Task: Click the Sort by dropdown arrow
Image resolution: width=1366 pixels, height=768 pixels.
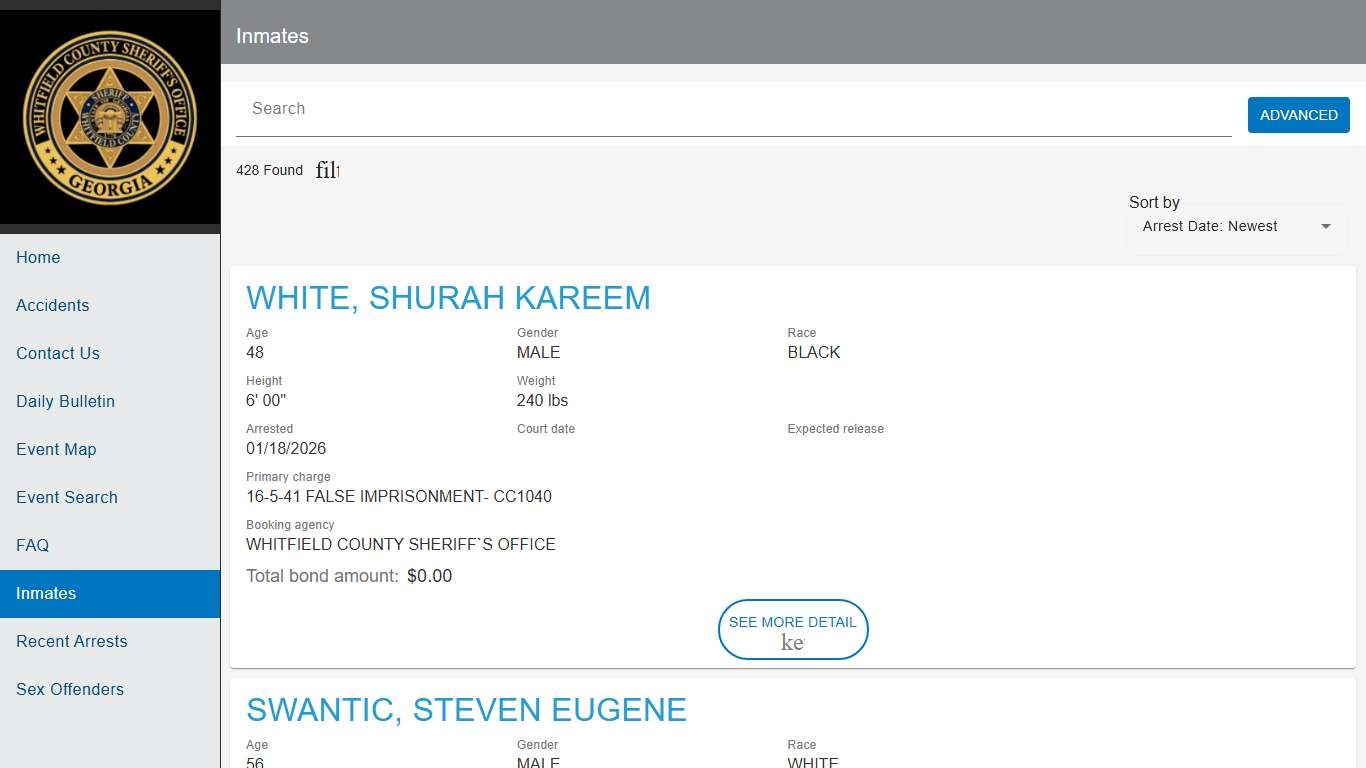Action: pos(1326,227)
